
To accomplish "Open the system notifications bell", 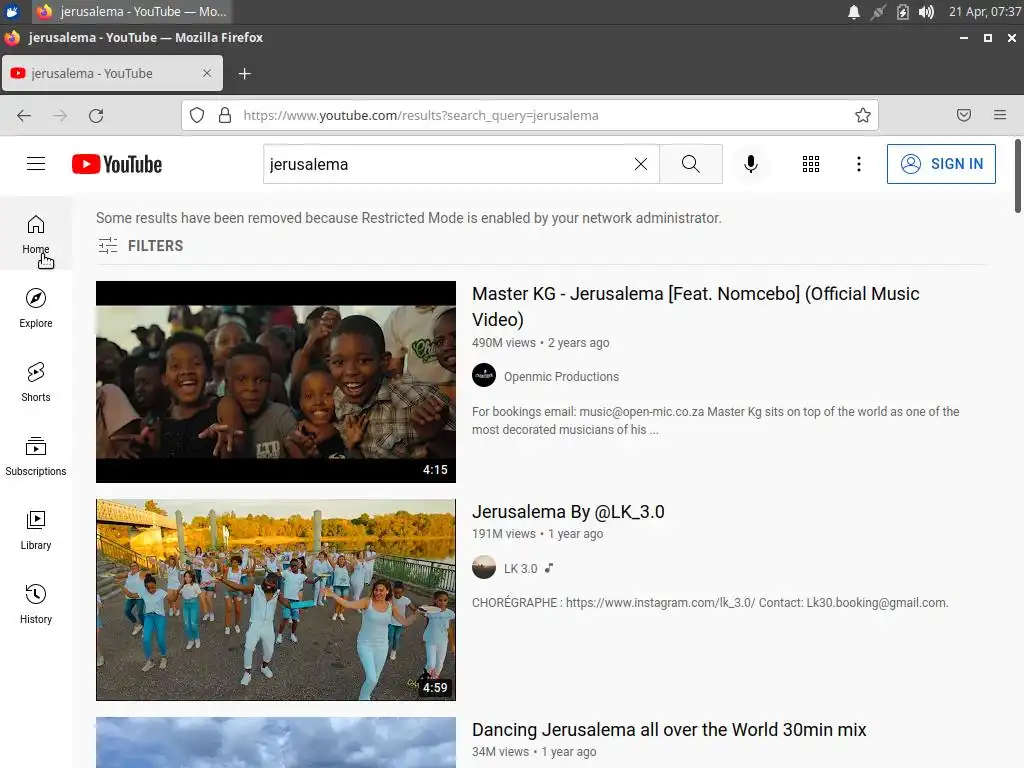I will (x=854, y=12).
